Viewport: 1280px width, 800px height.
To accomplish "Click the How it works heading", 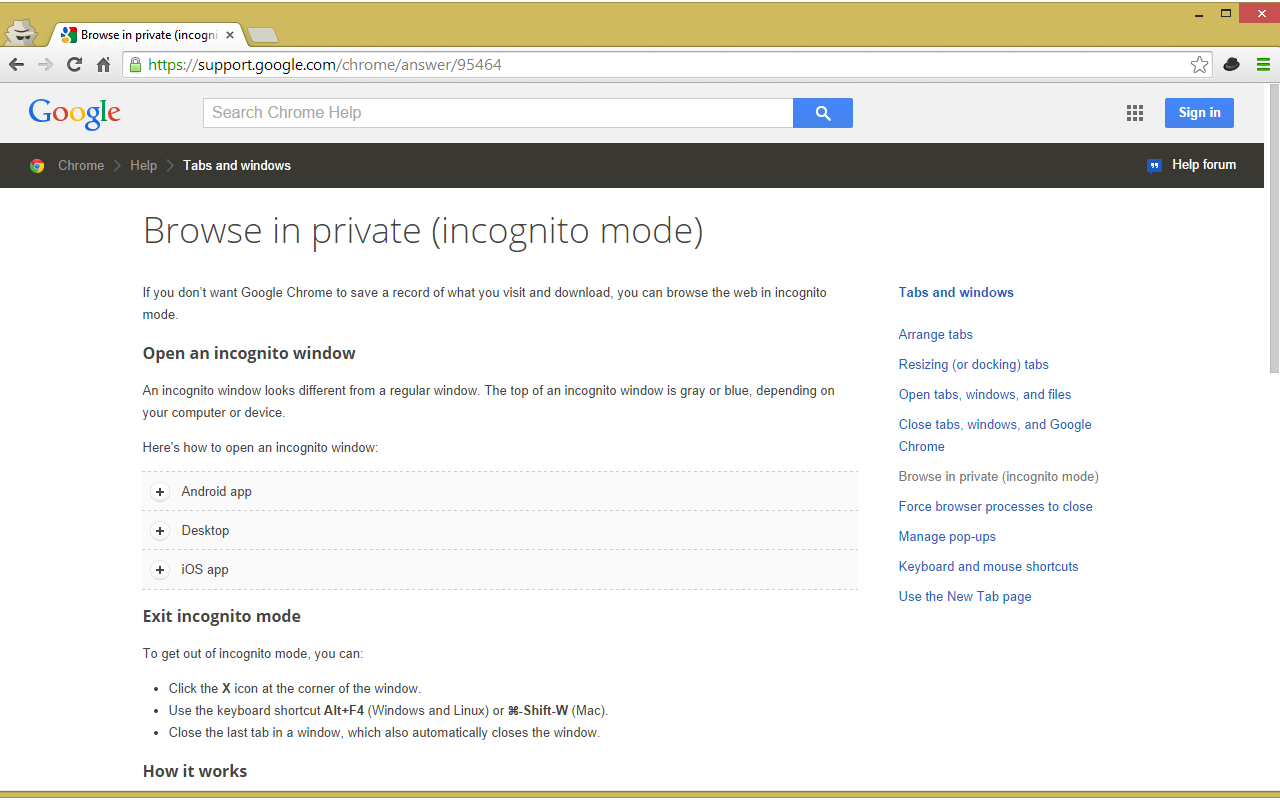I will tap(195, 771).
